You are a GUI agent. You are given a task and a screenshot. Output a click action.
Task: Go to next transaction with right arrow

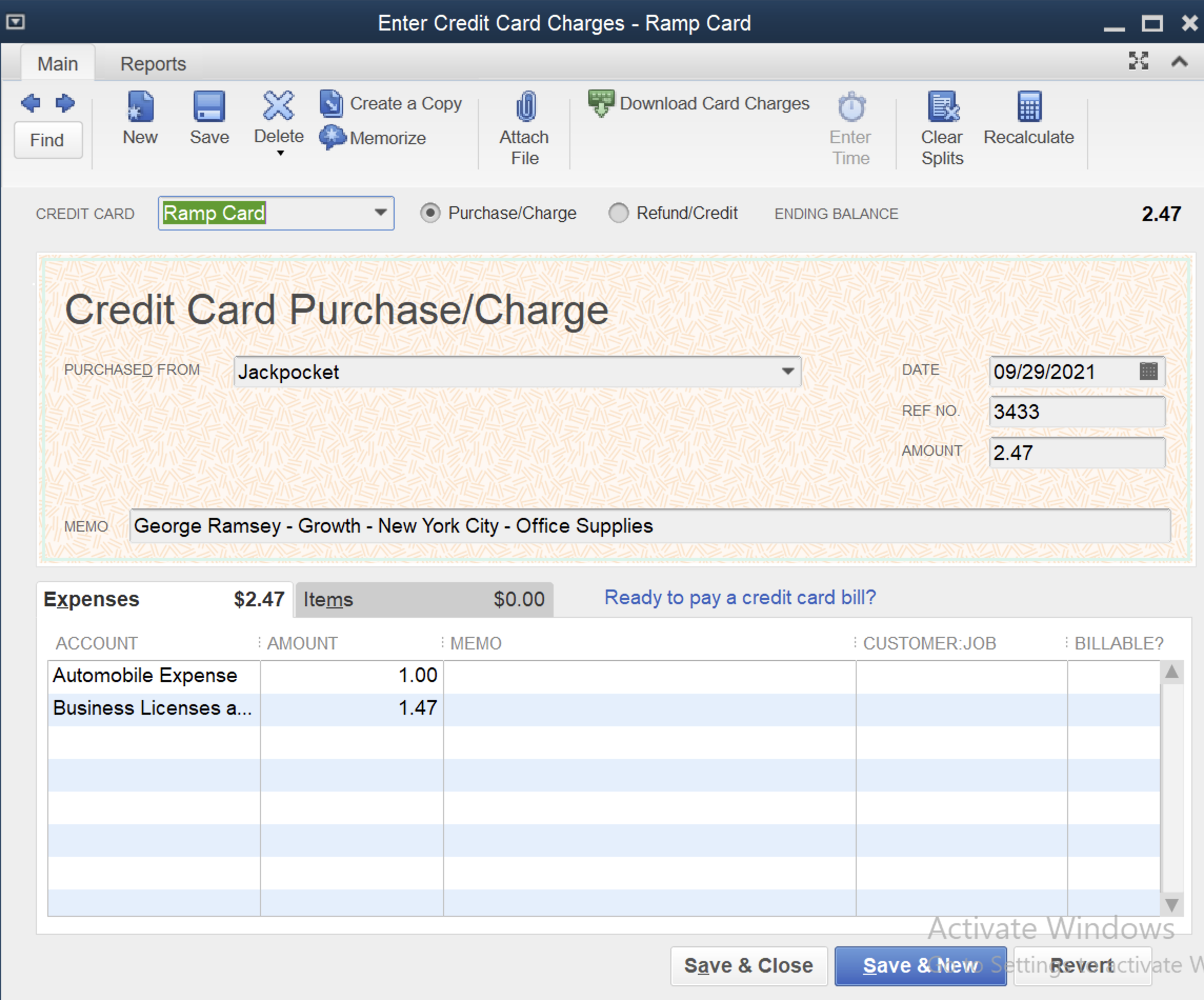click(65, 104)
